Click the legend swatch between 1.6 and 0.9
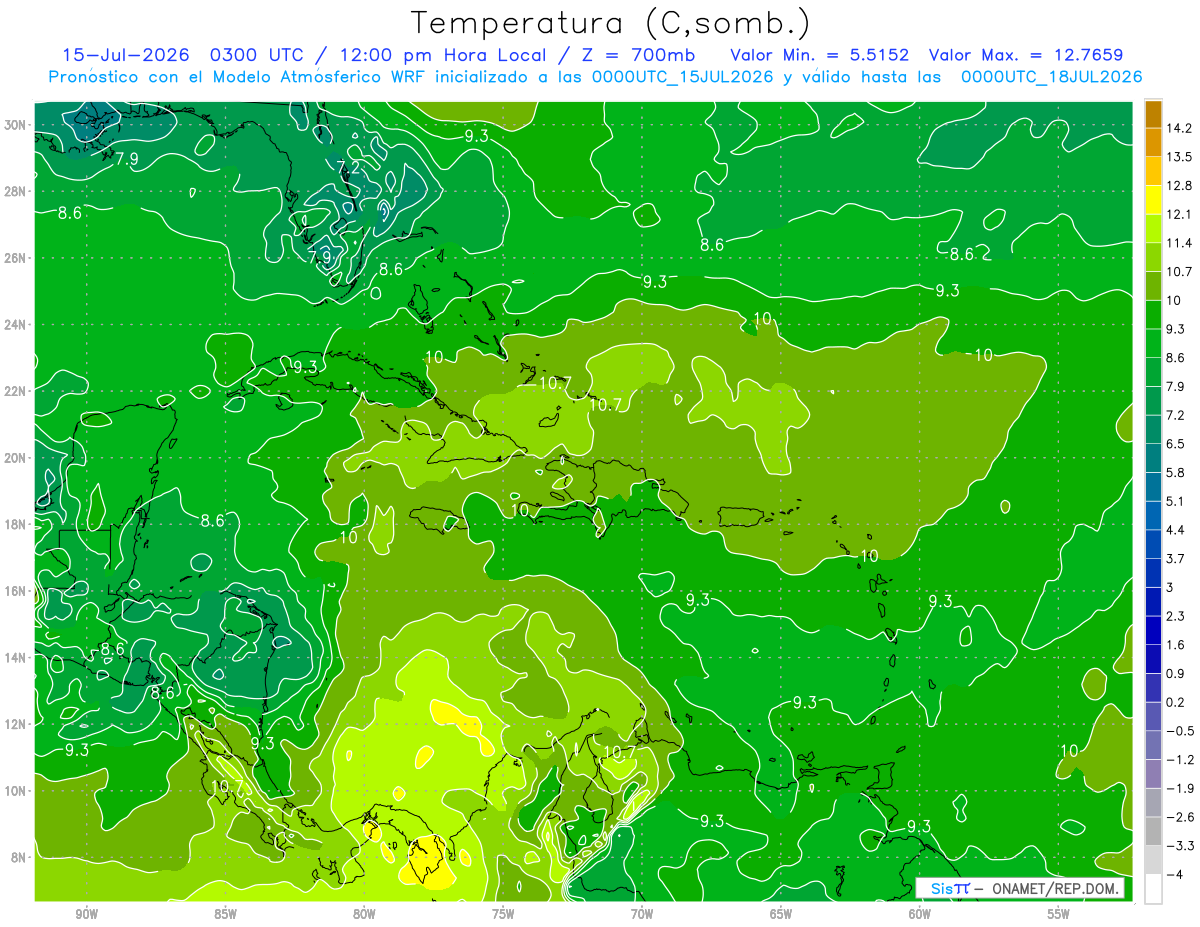 coord(1153,659)
